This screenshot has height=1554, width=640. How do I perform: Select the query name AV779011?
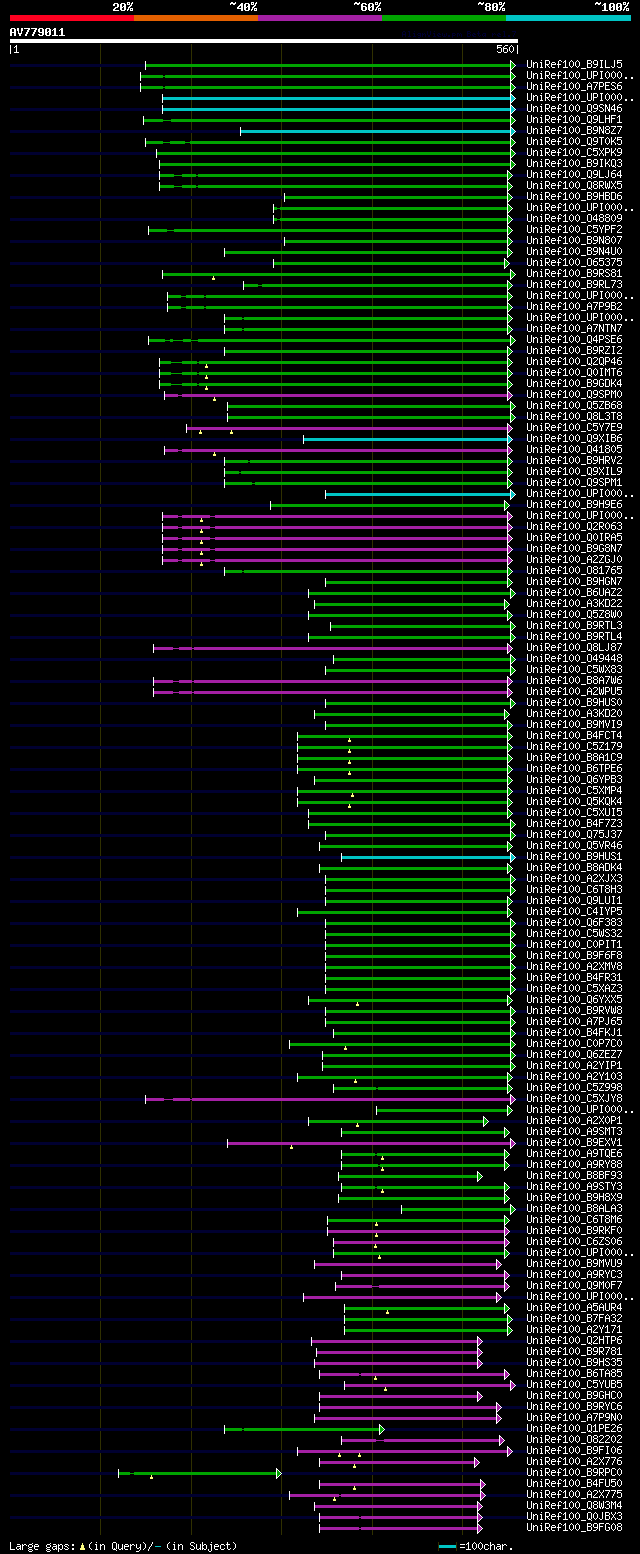pyautogui.click(x=38, y=32)
